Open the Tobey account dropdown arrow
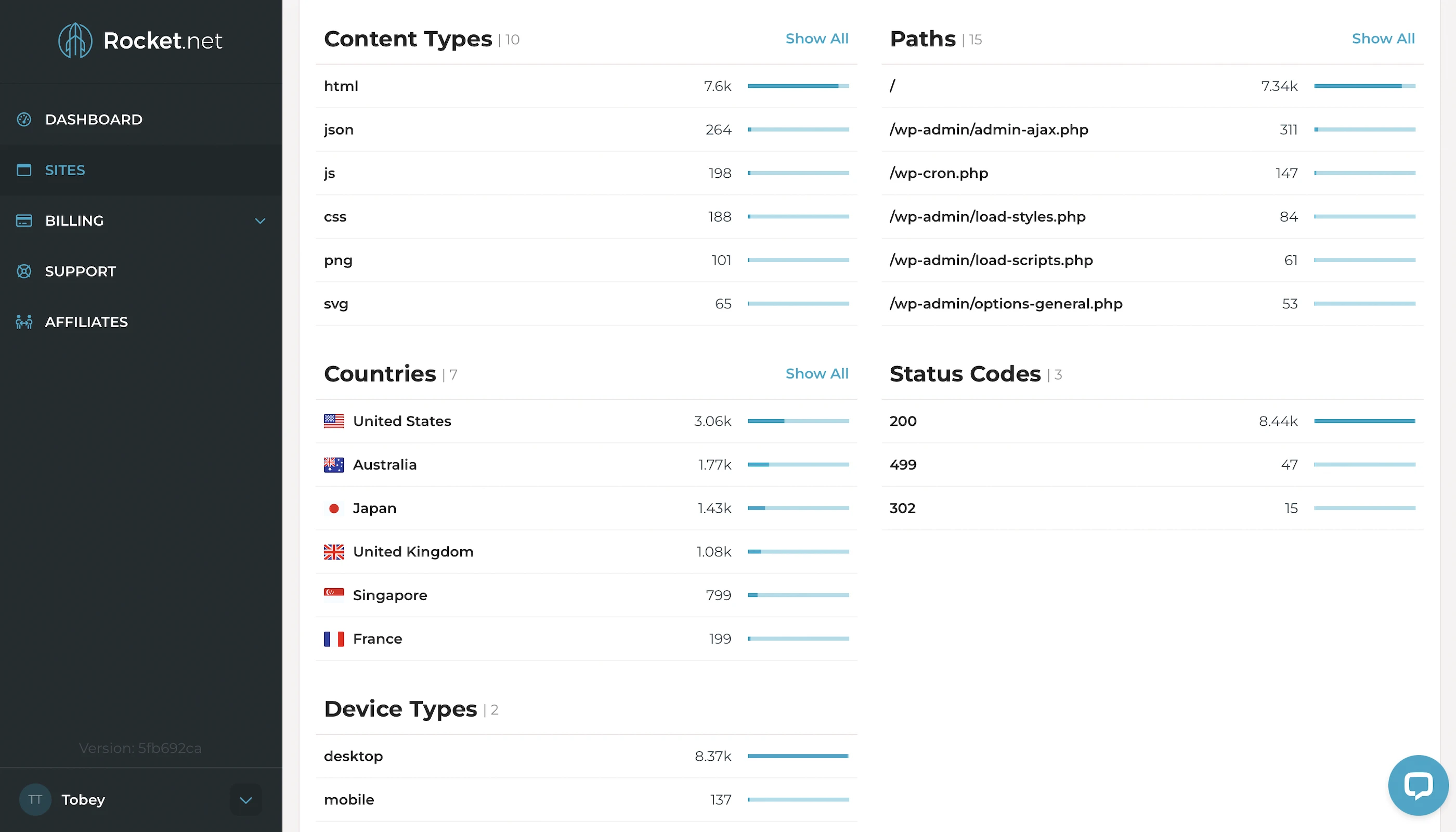 point(246,800)
